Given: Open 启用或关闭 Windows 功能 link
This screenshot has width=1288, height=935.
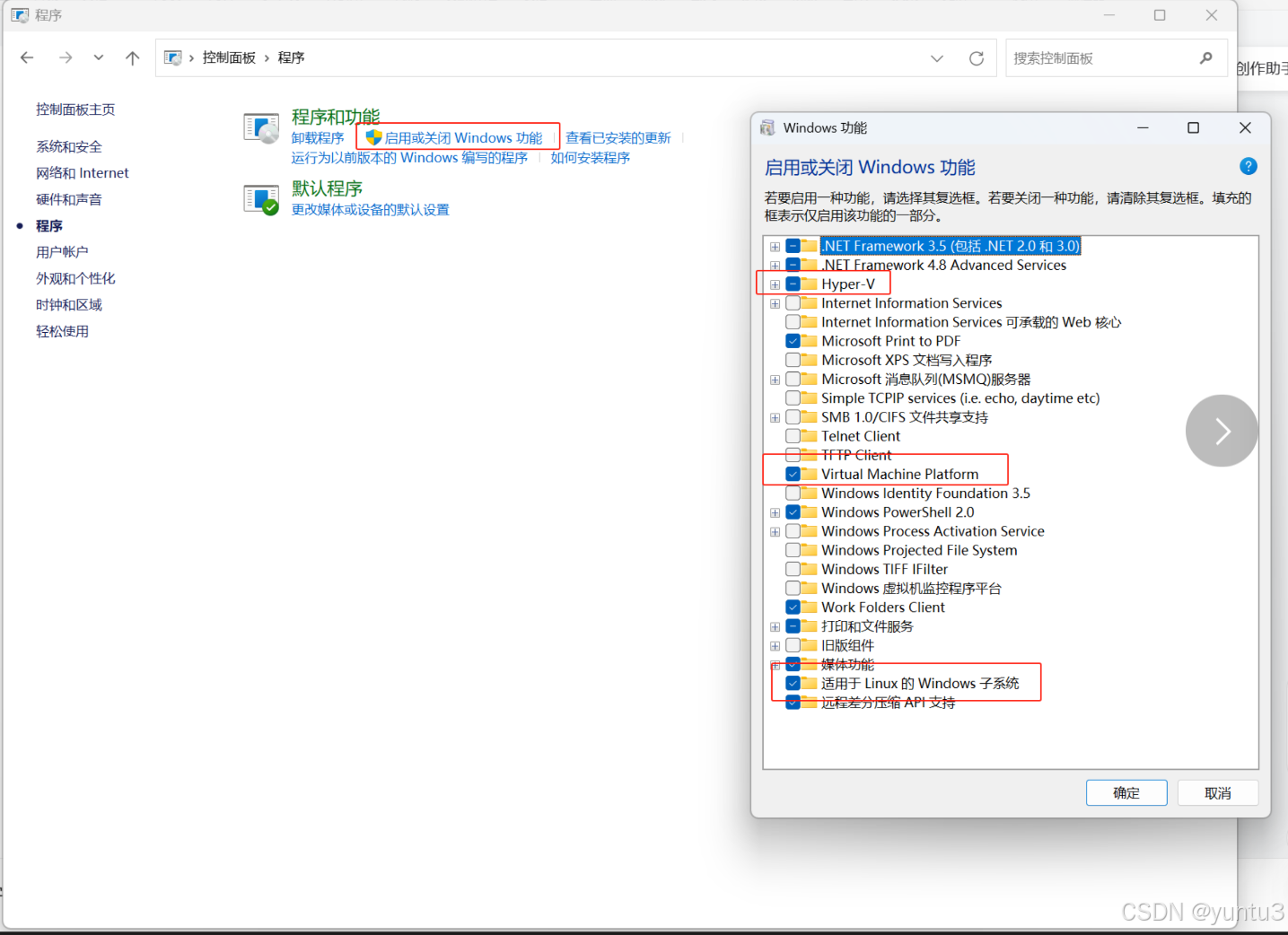Looking at the screenshot, I should [463, 137].
